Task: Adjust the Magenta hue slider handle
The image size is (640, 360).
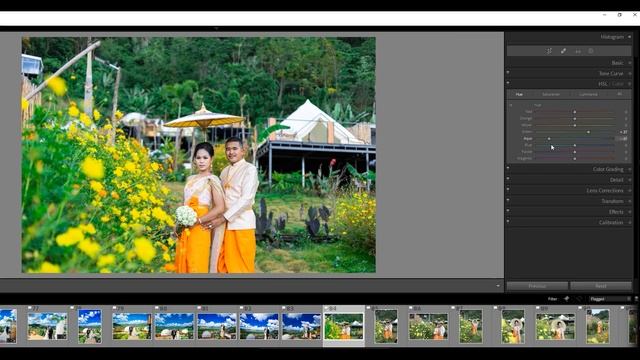Action: tap(575, 158)
